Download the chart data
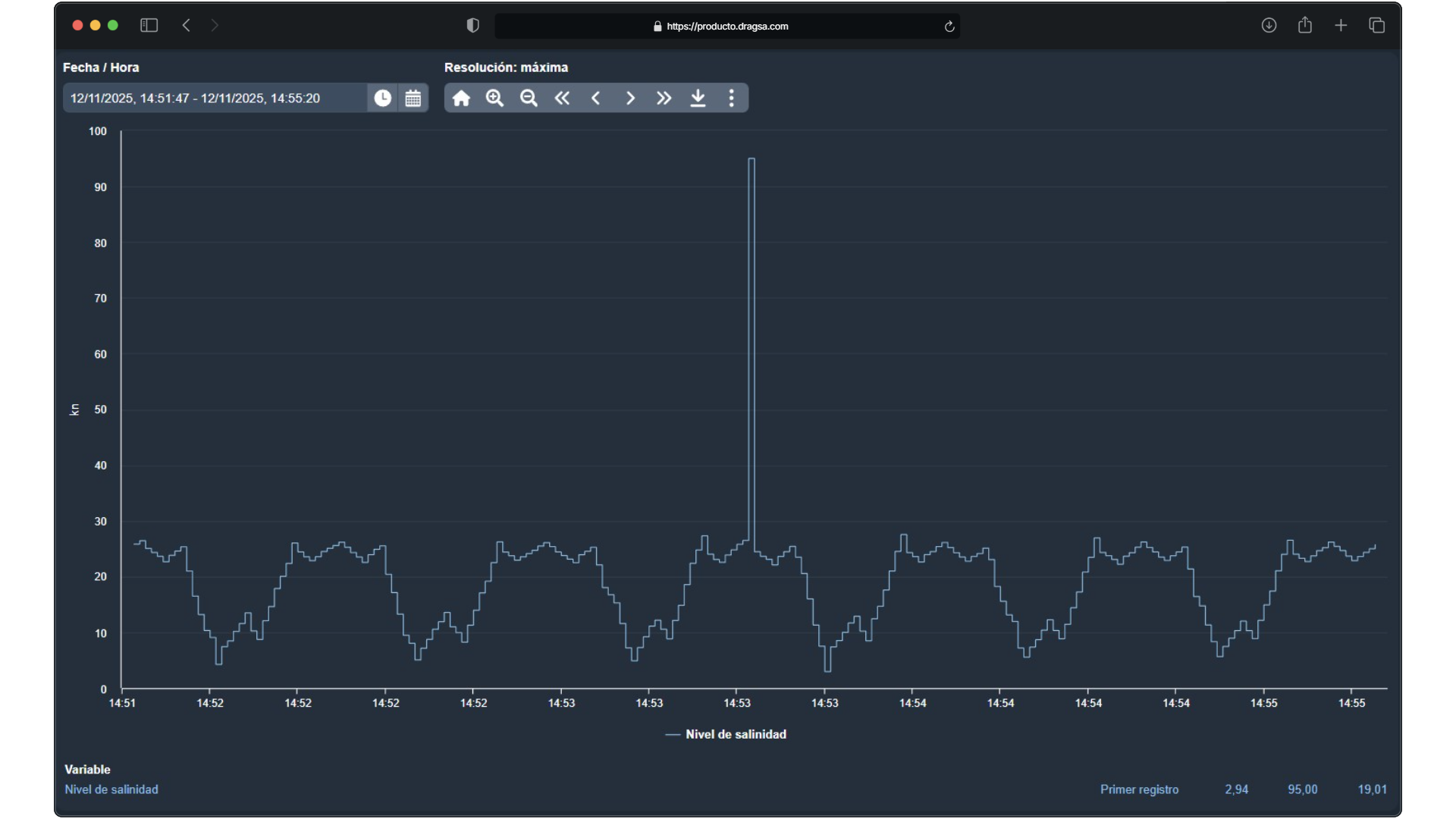 point(698,99)
